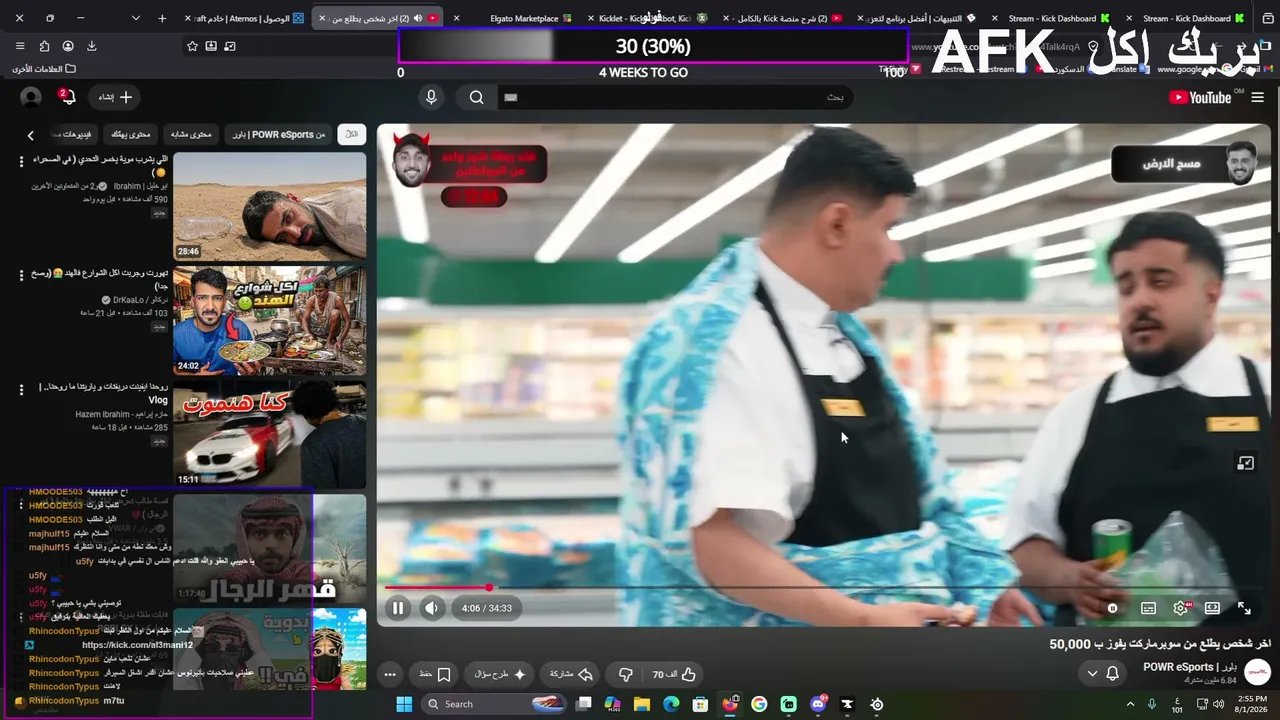Start voice search with microphone
The height and width of the screenshot is (720, 1280).
click(431, 97)
